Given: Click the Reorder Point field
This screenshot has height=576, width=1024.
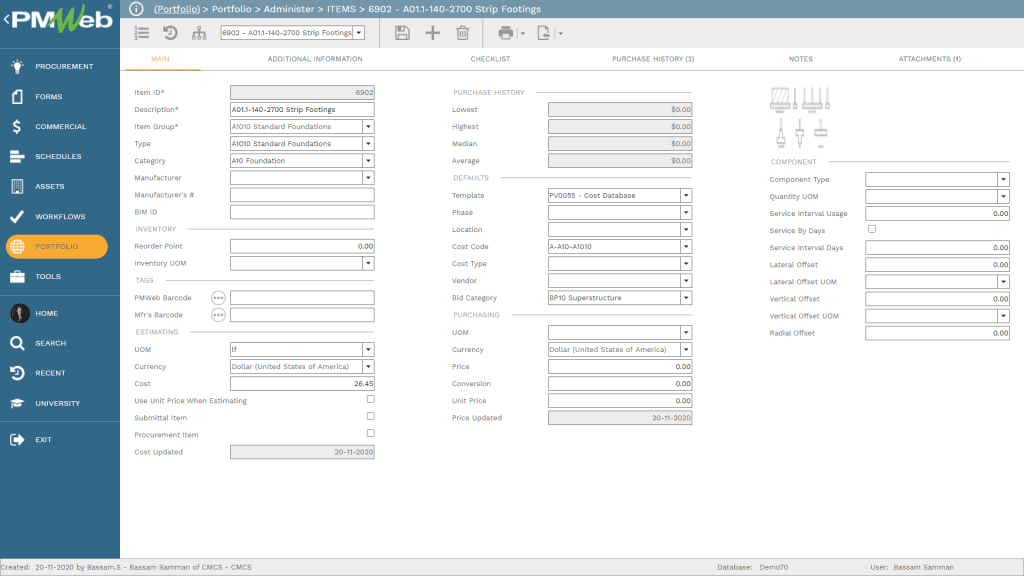Looking at the screenshot, I should [x=302, y=246].
